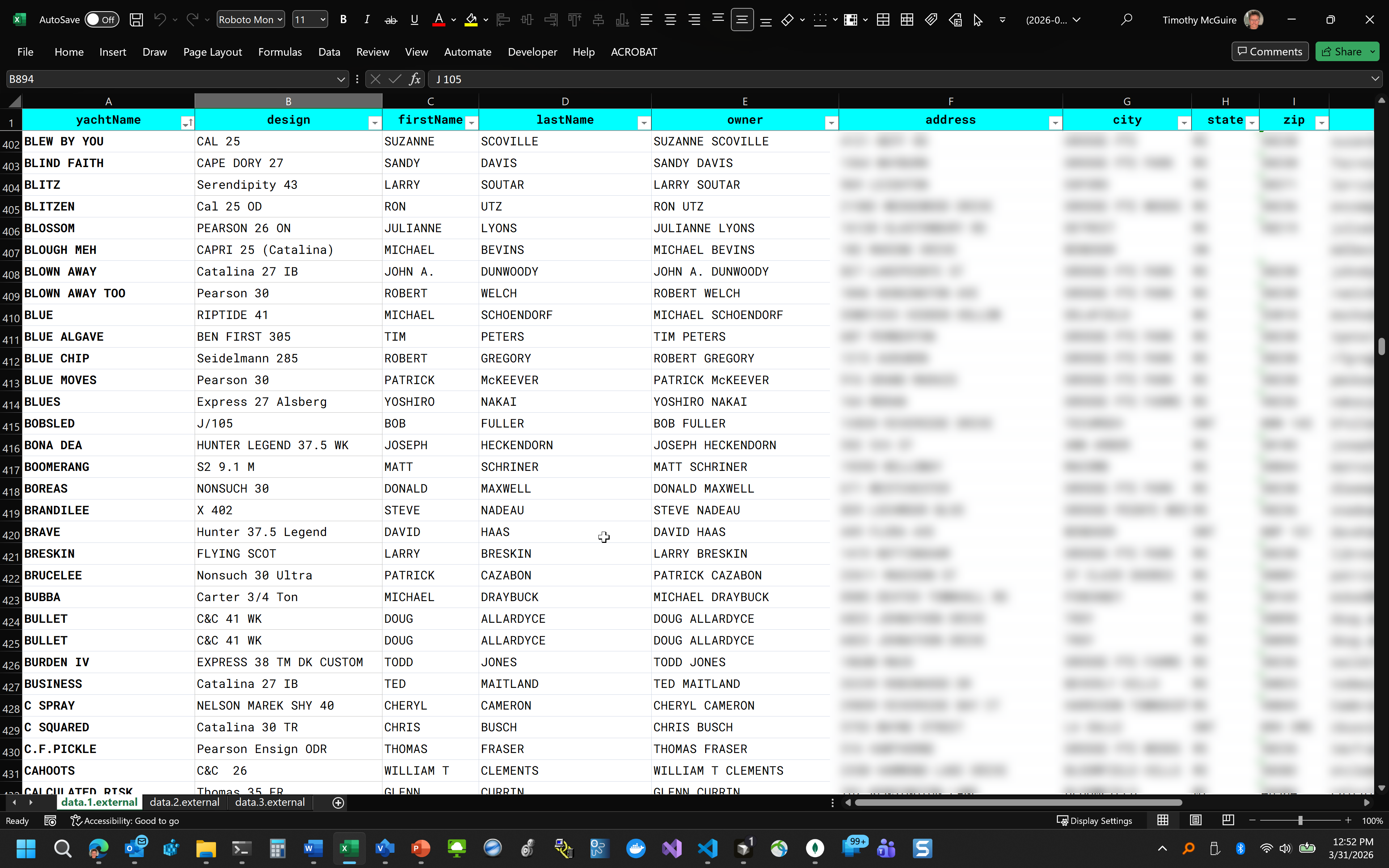1389x868 pixels.
Task: Open the owner column filter
Action: pyautogui.click(x=831, y=122)
